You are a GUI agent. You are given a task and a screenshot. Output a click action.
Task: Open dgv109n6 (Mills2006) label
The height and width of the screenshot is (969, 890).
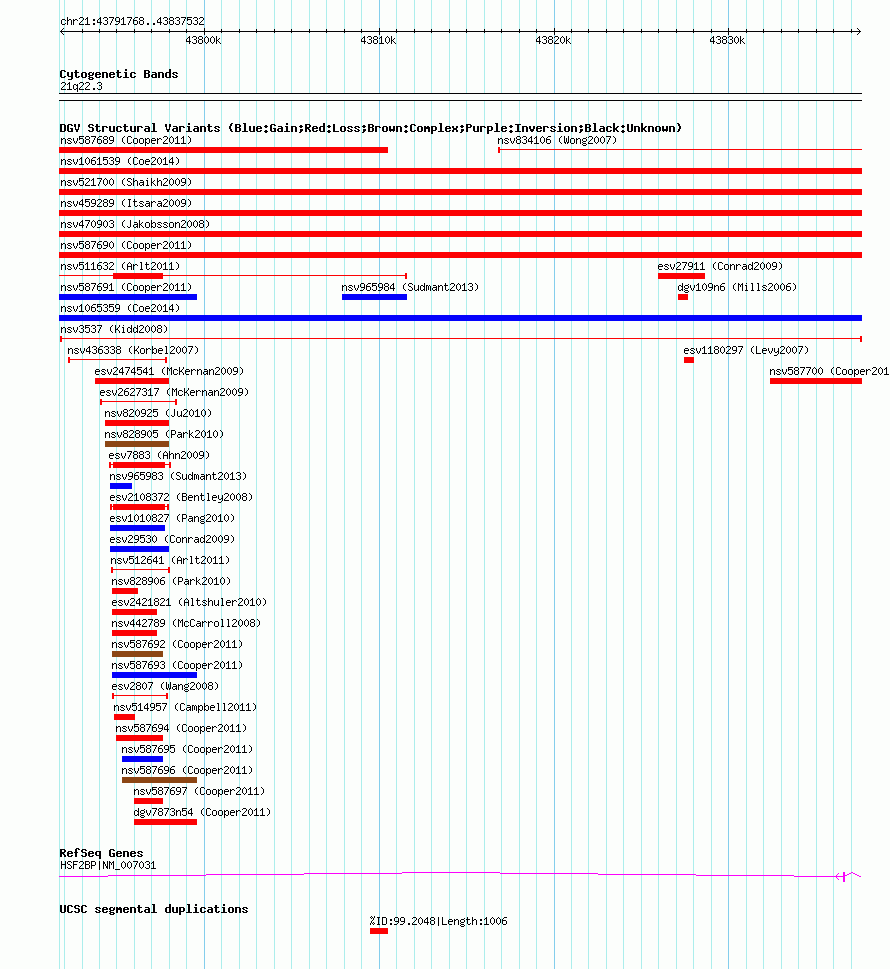tap(737, 287)
